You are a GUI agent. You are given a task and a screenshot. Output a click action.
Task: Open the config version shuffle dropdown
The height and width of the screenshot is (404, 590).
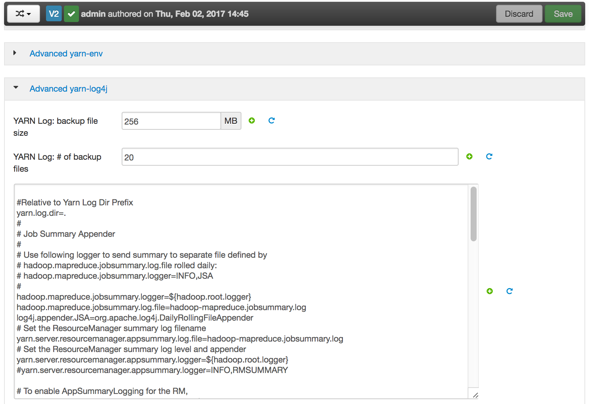tap(23, 14)
